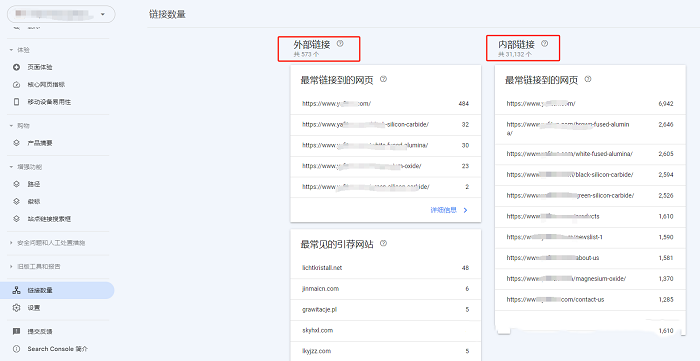Select the 移动设备易用性 phone icon
The width and height of the screenshot is (700, 361).
17,102
